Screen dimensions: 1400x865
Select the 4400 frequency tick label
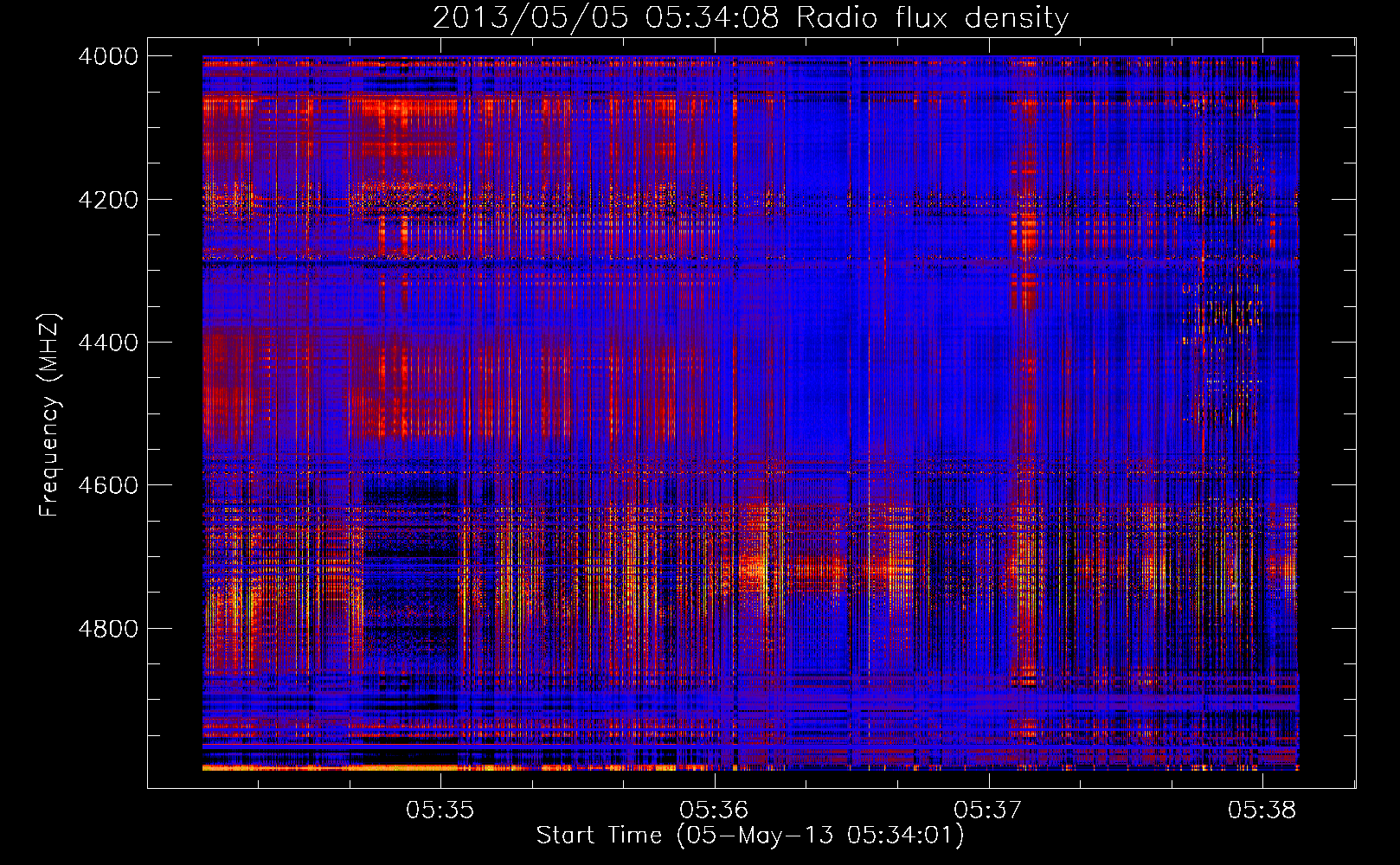(108, 343)
